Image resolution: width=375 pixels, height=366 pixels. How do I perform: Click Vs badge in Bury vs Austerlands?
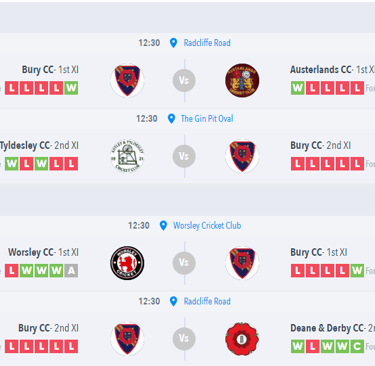pyautogui.click(x=184, y=80)
